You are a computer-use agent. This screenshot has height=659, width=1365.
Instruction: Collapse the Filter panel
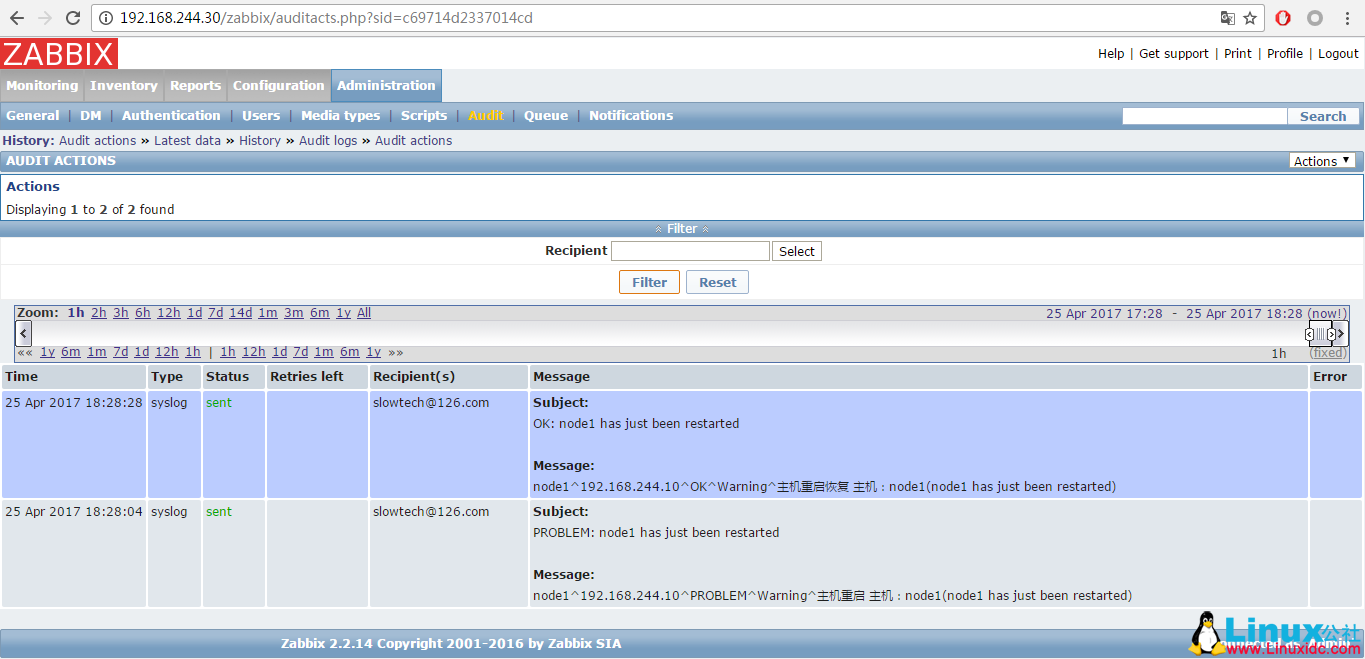680,228
